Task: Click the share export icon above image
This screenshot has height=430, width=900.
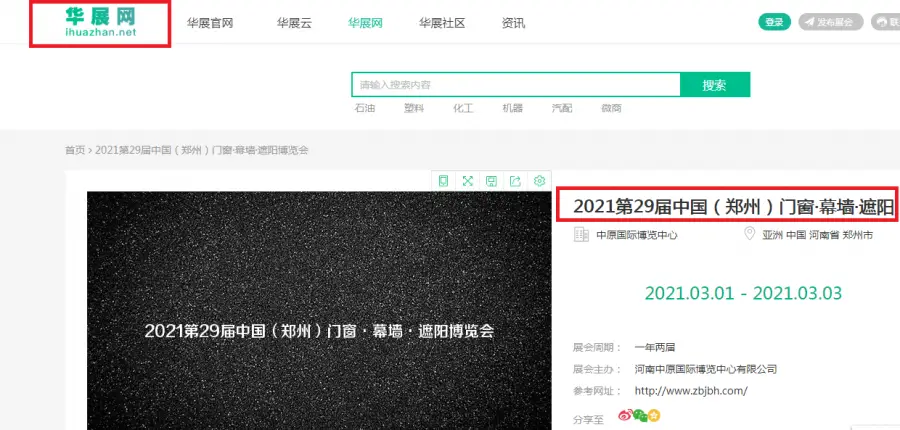Action: click(x=515, y=181)
